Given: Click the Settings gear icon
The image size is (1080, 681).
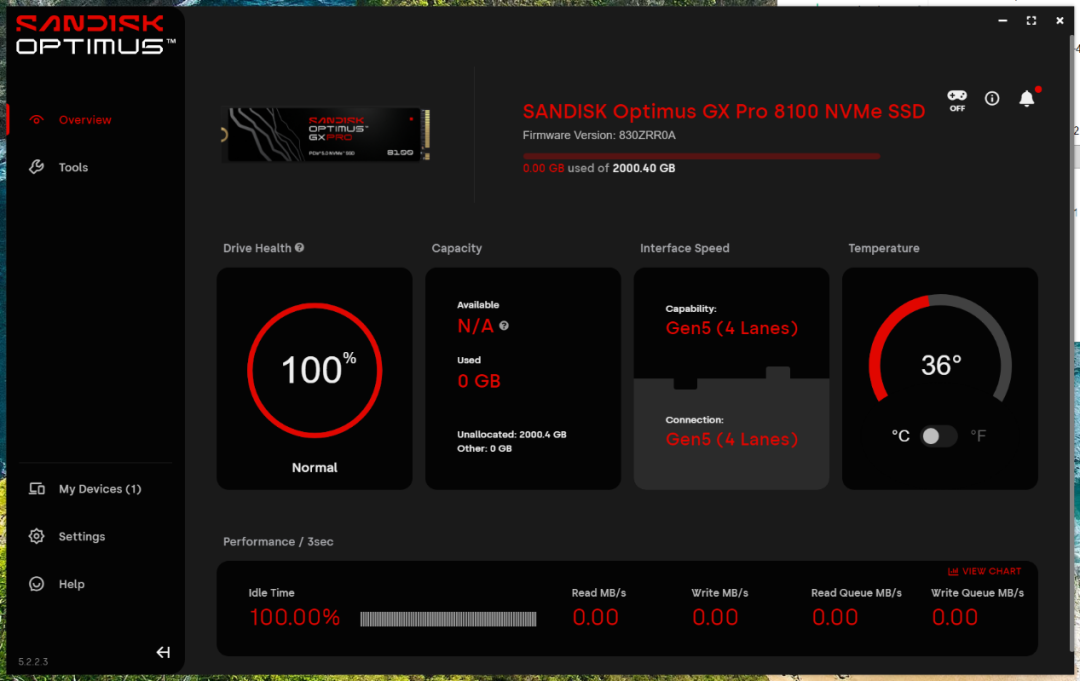Looking at the screenshot, I should click(37, 536).
